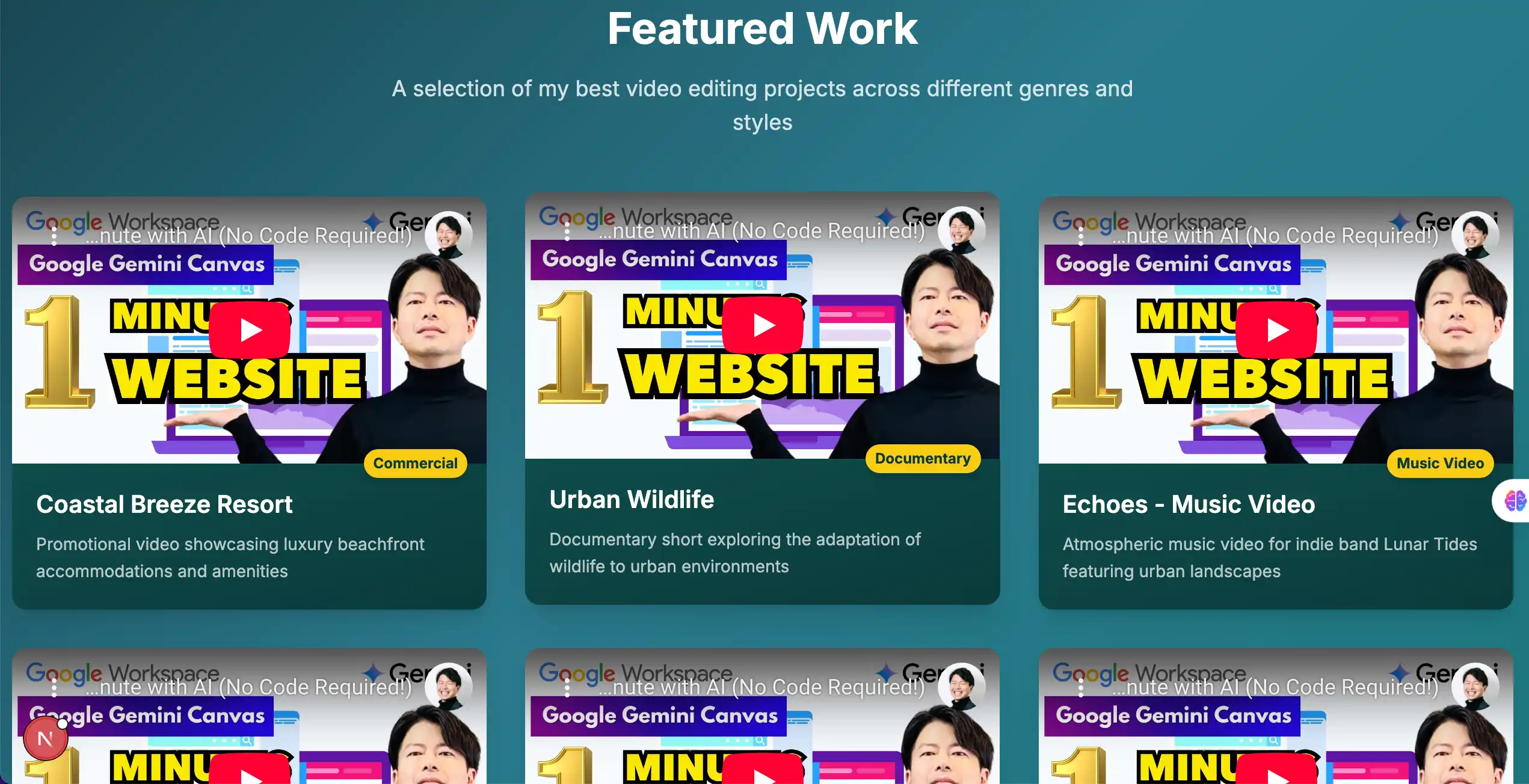Open the brain extension icon at right edge
This screenshot has height=784, width=1529.
[x=1513, y=500]
